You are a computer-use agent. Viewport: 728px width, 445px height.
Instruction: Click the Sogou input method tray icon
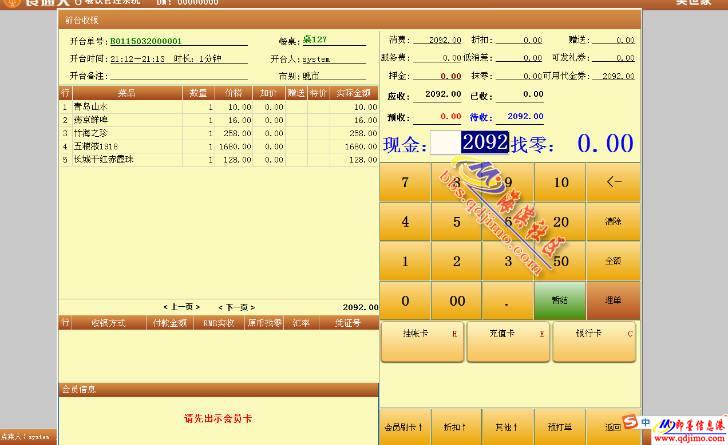tap(630, 422)
